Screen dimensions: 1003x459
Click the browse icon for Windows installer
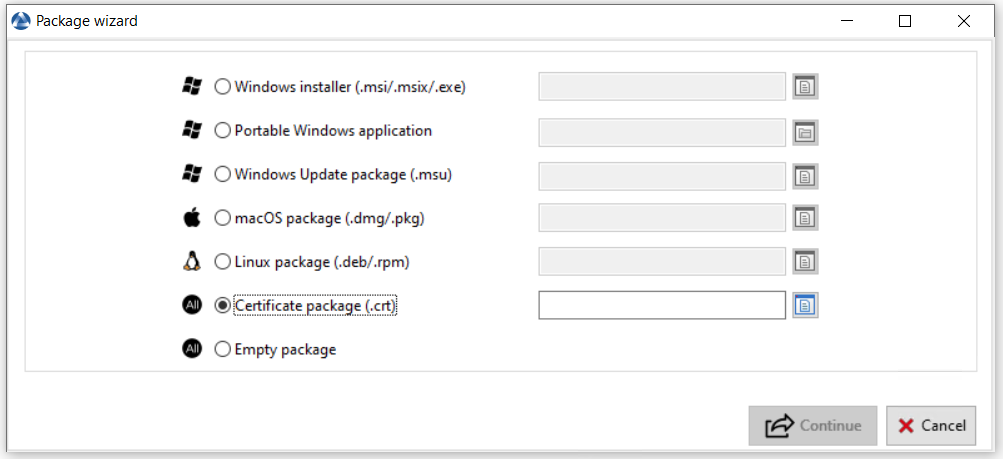click(805, 86)
